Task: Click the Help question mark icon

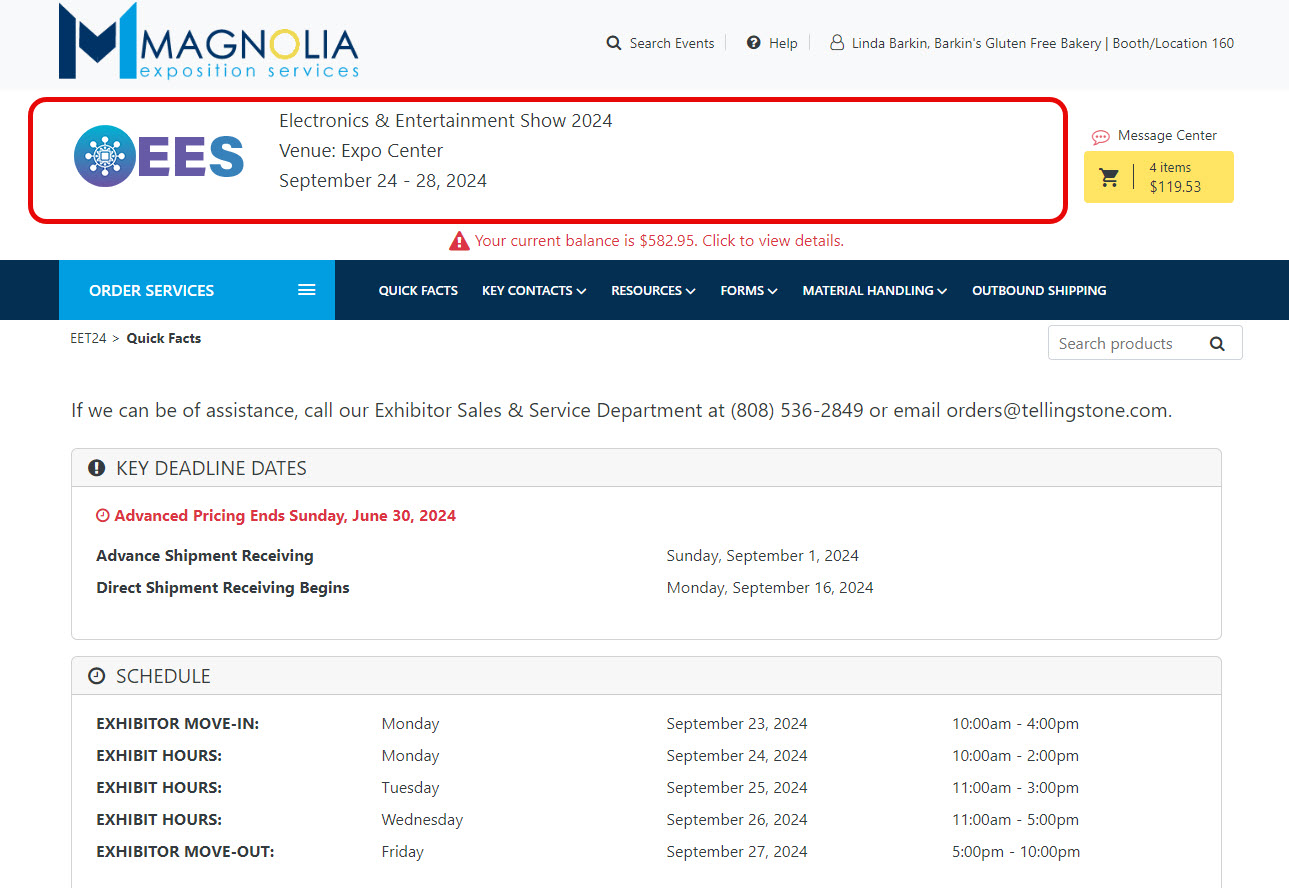Action: [754, 43]
